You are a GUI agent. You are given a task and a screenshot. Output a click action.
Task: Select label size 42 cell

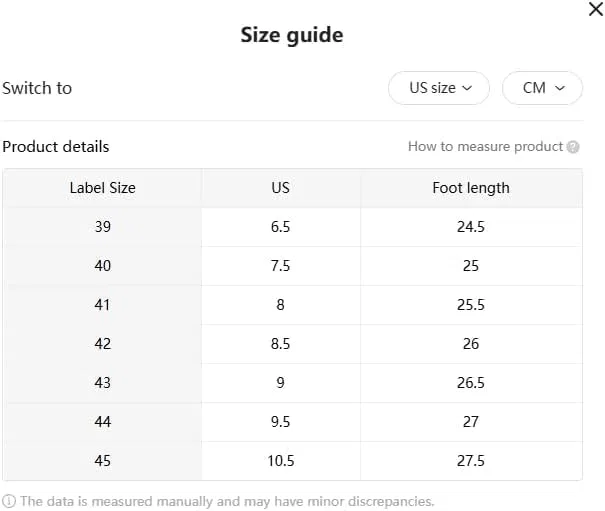(x=102, y=344)
